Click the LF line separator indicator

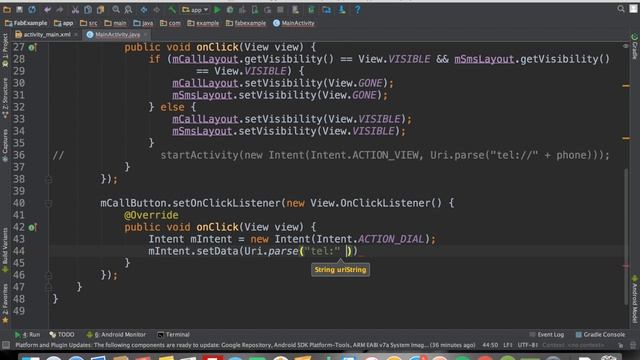click(x=507, y=345)
